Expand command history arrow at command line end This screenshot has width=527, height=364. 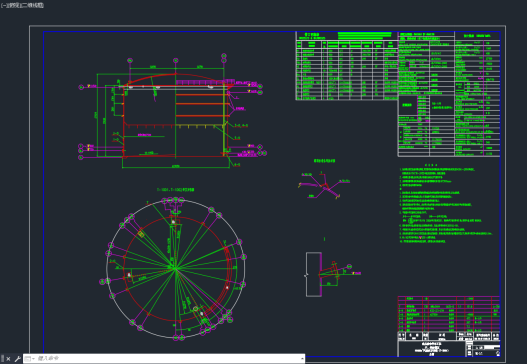click(x=302, y=359)
